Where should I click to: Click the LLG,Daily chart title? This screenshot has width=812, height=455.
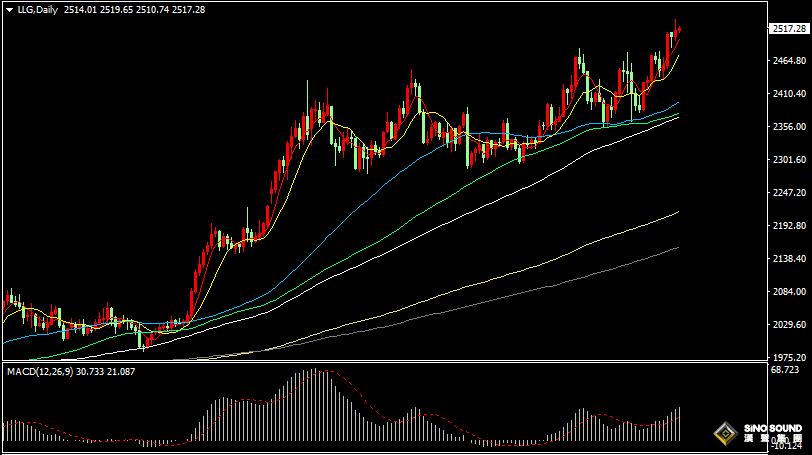(x=36, y=9)
